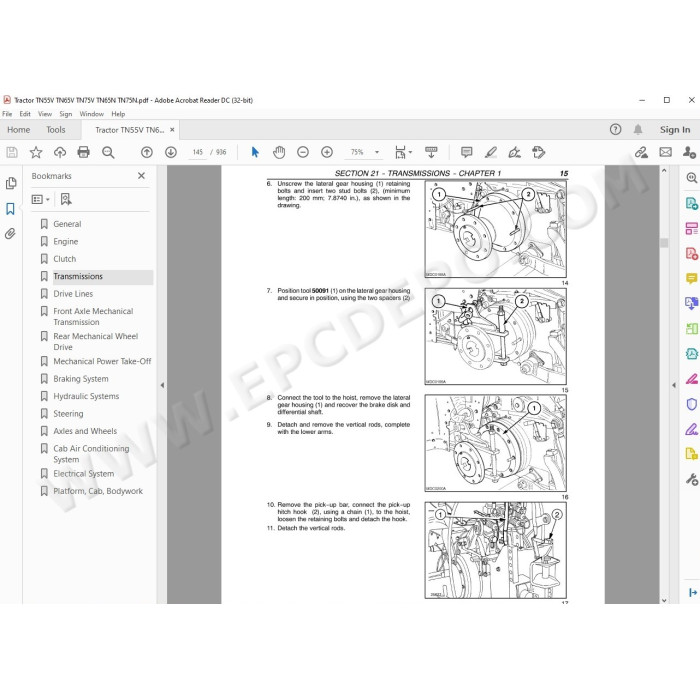Open the Electrical System bookmark
Viewport: 700px width, 700px height.
83,474
